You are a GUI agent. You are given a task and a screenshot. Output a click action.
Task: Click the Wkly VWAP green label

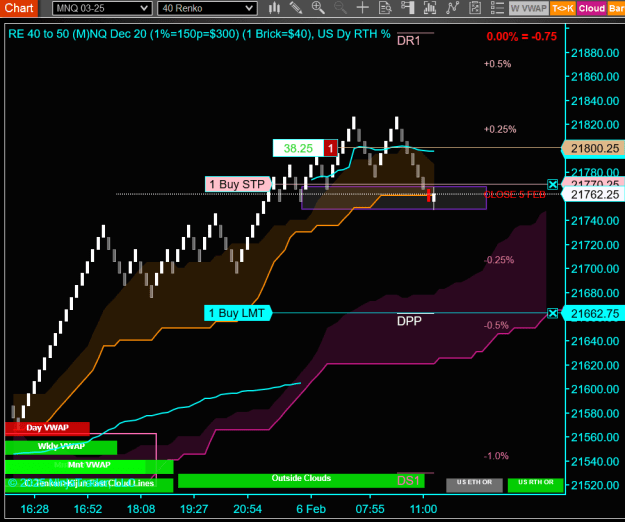(x=61, y=447)
